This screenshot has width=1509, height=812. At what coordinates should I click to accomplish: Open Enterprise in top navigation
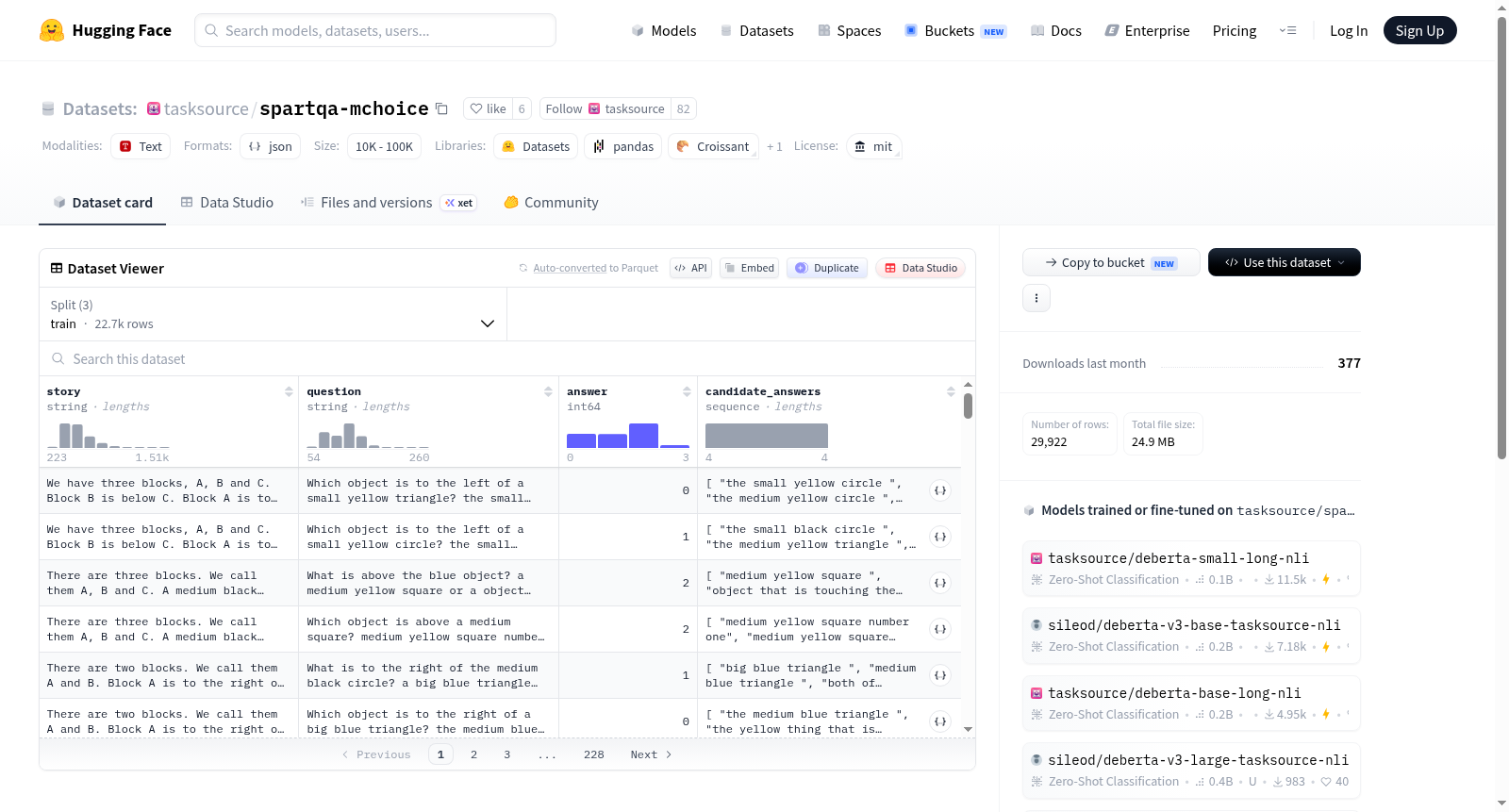click(1147, 30)
